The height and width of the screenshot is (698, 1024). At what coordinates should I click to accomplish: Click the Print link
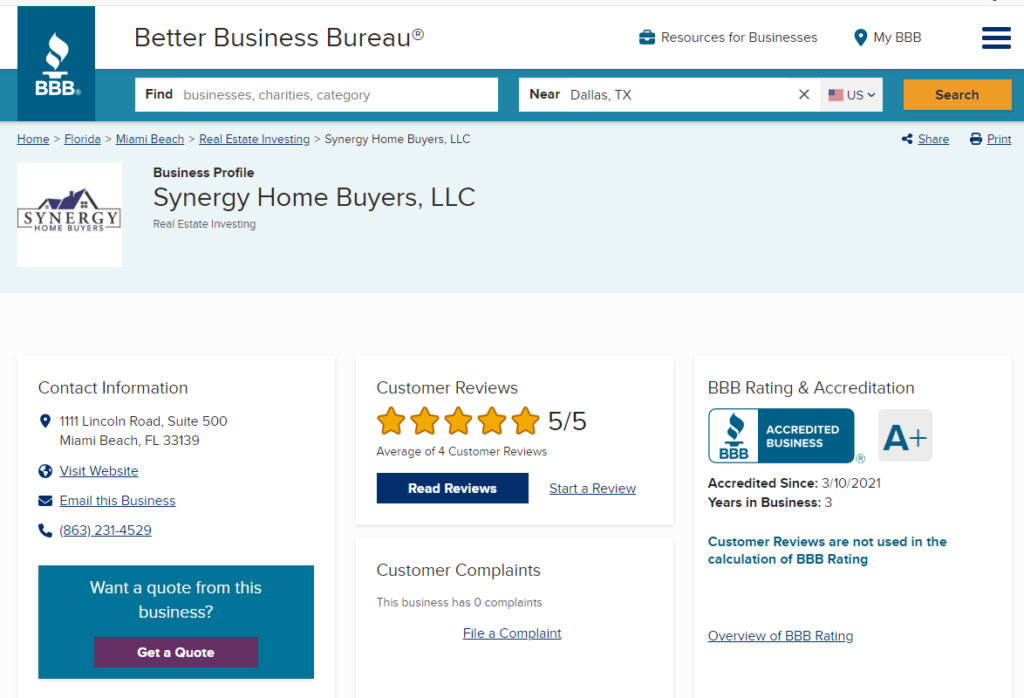[x=999, y=139]
